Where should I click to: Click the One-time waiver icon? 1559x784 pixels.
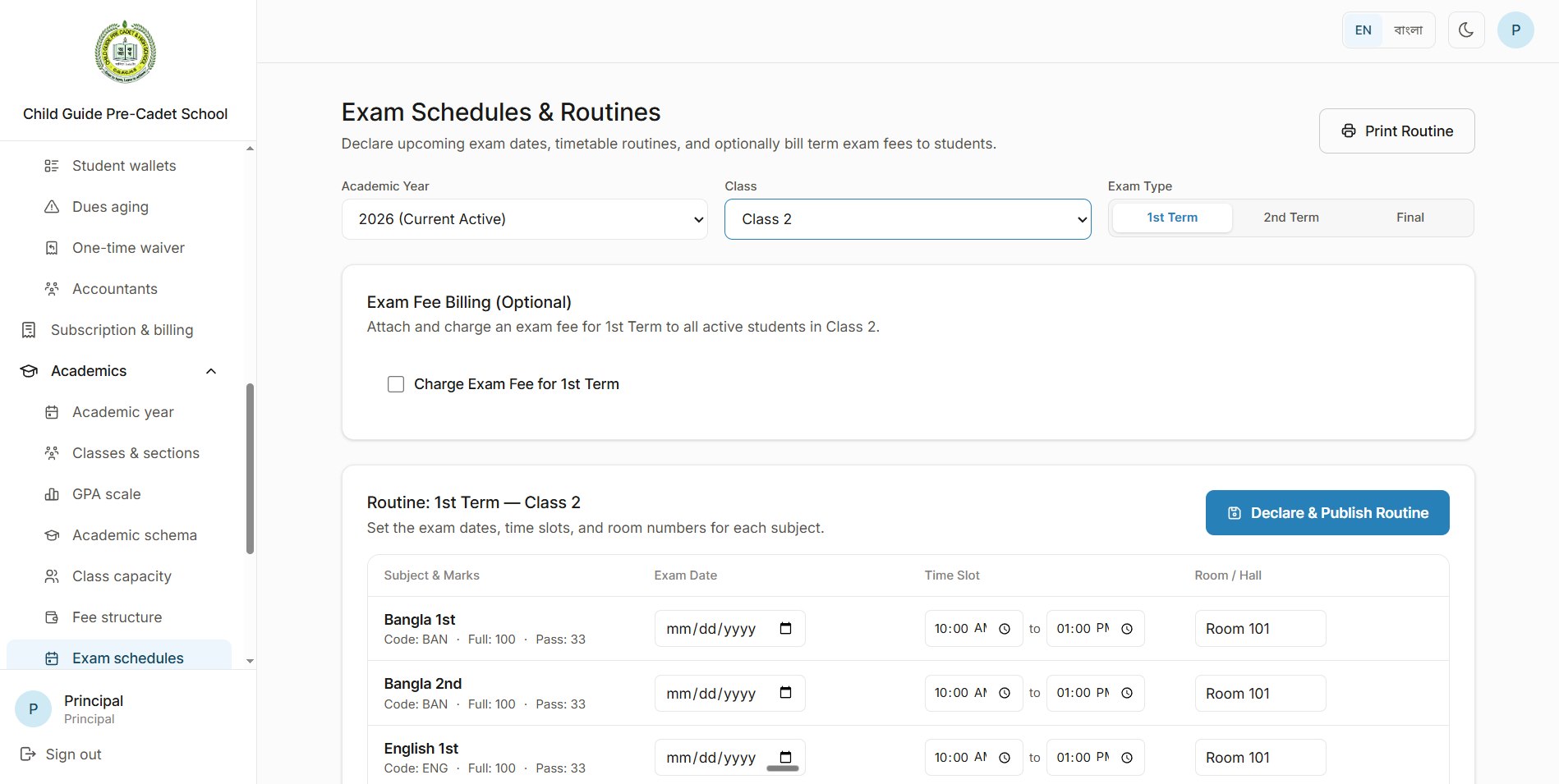[x=52, y=248]
